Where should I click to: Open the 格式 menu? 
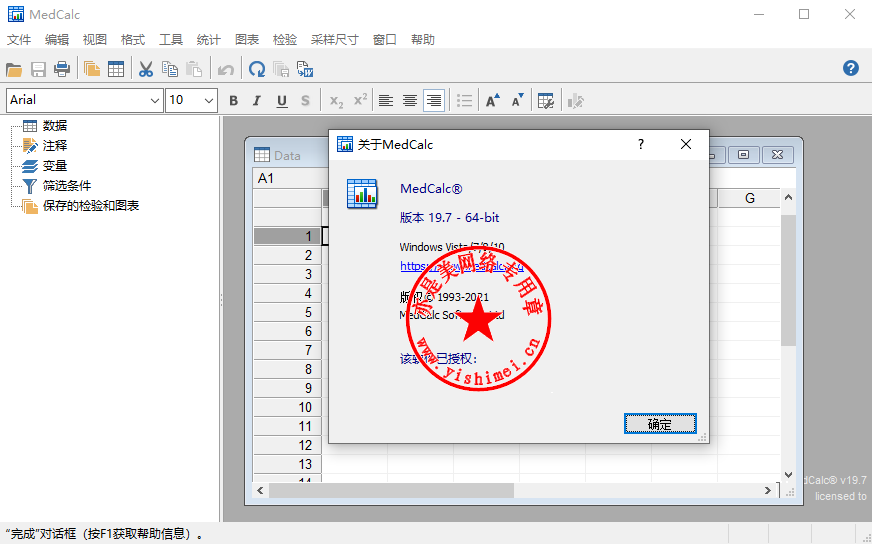(x=133, y=39)
